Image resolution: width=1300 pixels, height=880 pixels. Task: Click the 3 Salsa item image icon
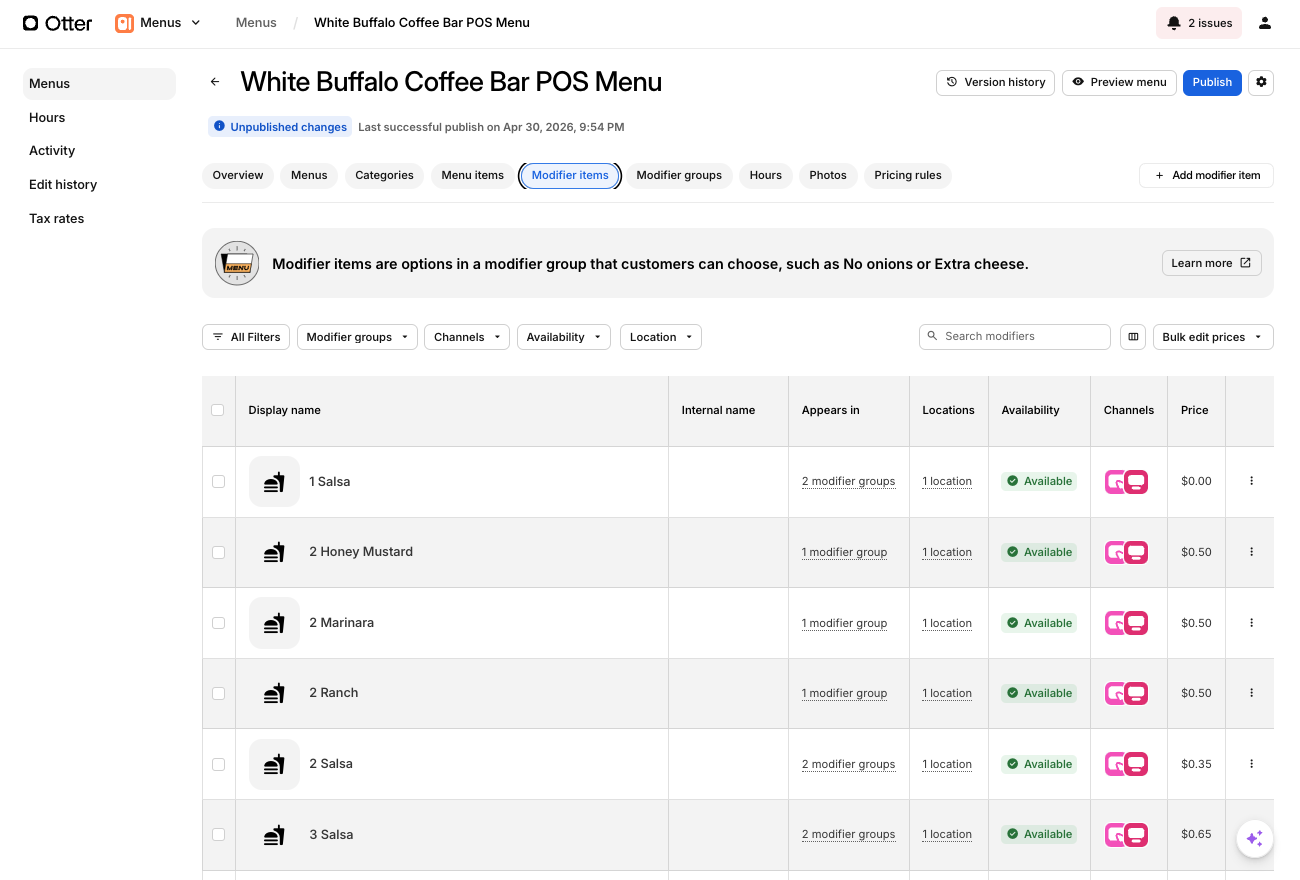pyautogui.click(x=274, y=834)
